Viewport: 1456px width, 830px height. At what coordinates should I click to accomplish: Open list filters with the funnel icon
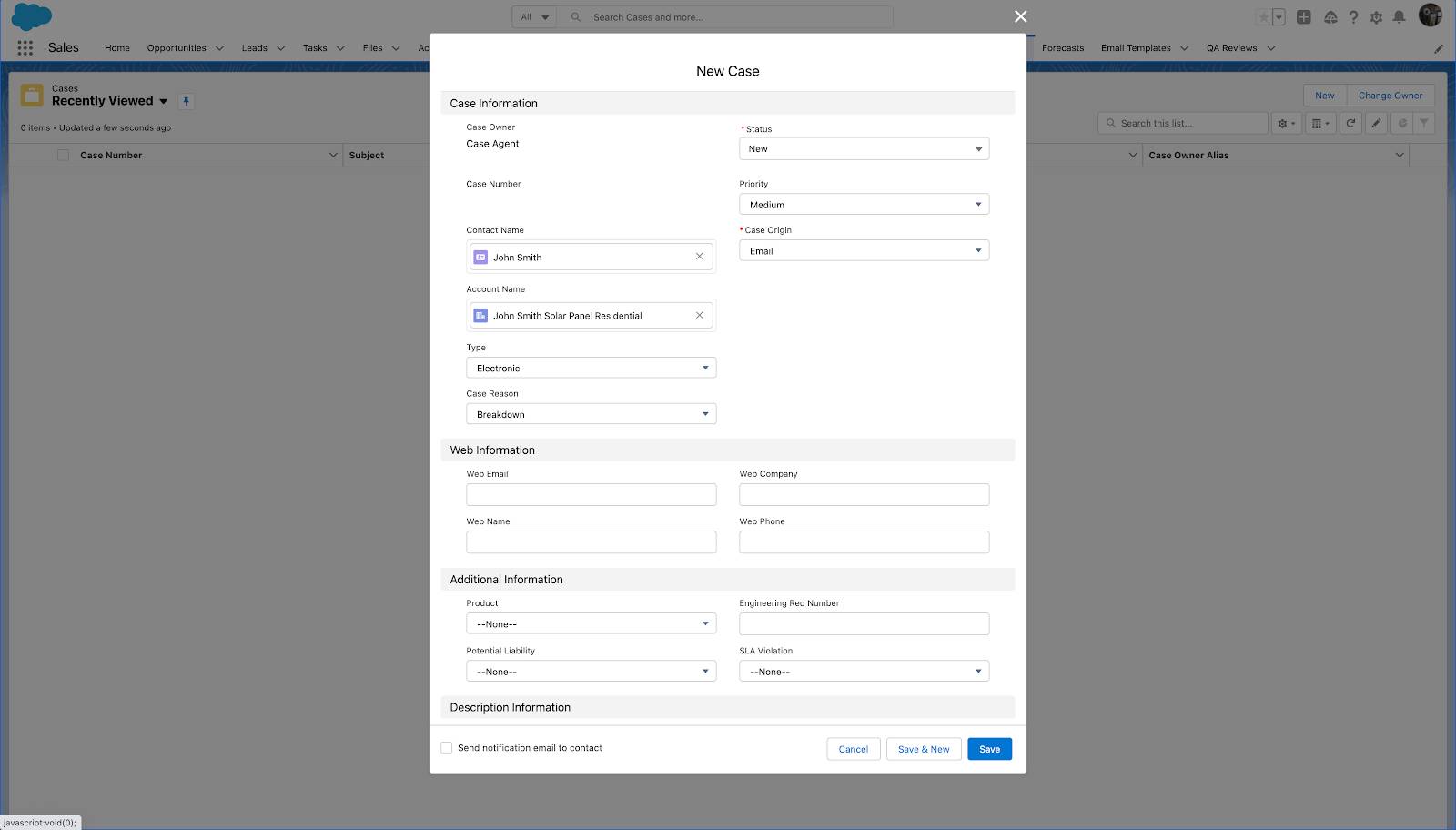click(1423, 122)
